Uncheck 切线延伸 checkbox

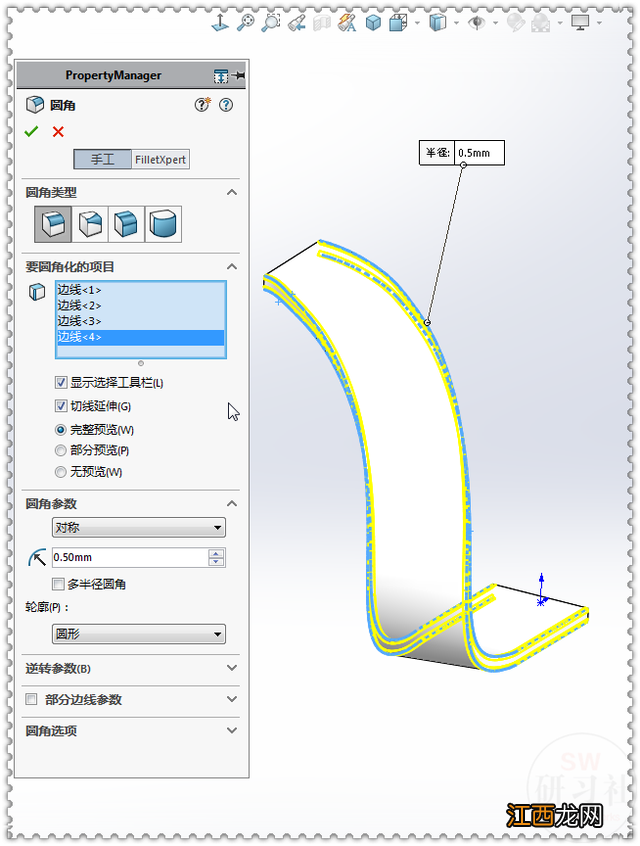(61, 406)
